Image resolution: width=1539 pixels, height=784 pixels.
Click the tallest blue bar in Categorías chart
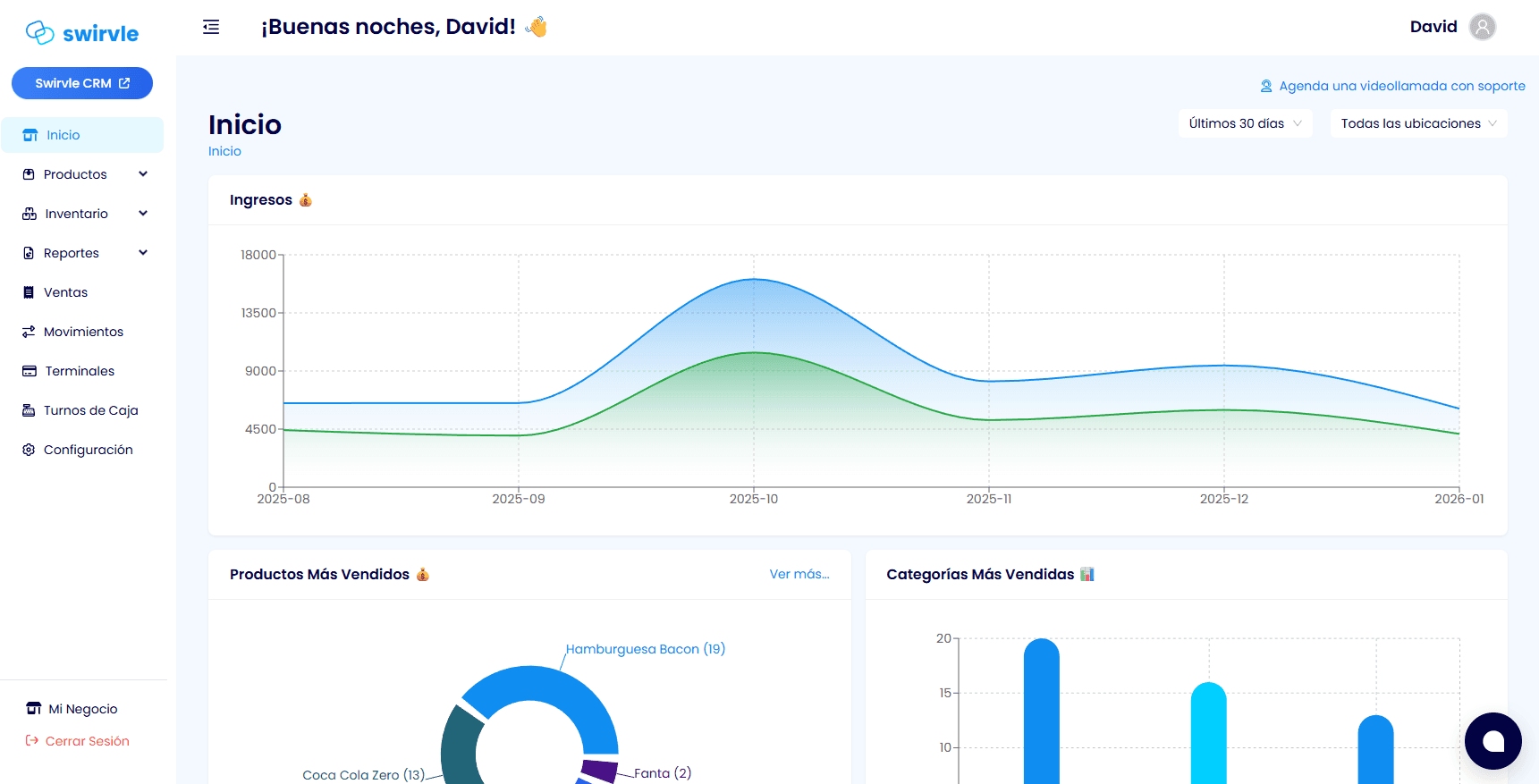[x=1042, y=711]
